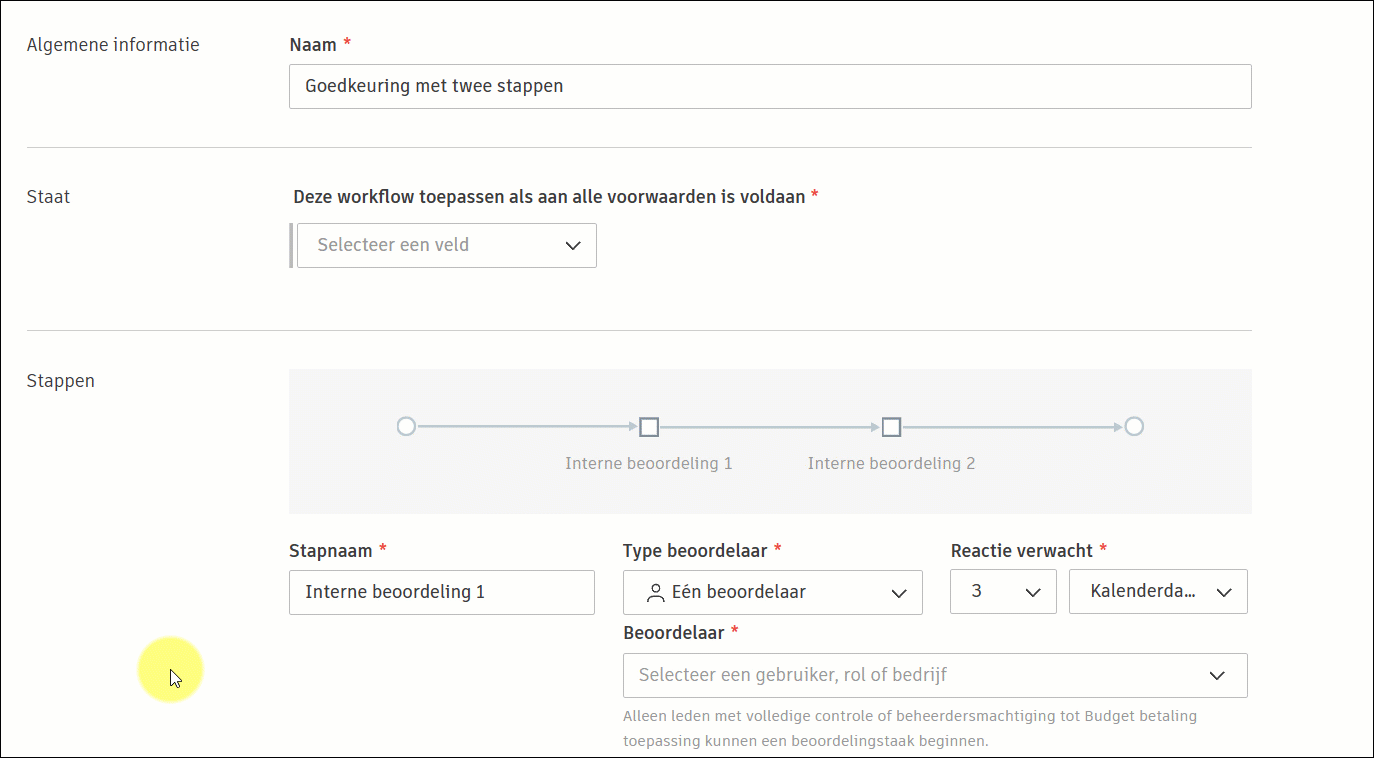Click the 'Staat' section heading
The height and width of the screenshot is (758, 1374).
click(48, 197)
